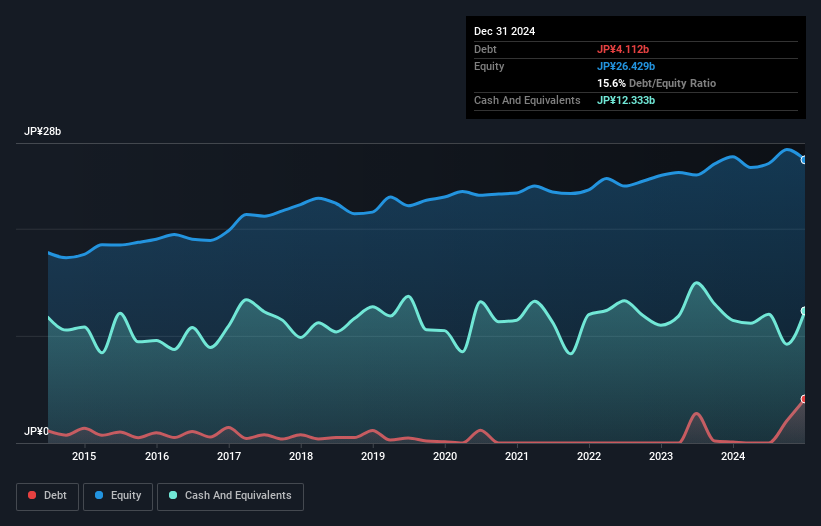
Task: Toggle the Equity legend button
Action: (118, 496)
